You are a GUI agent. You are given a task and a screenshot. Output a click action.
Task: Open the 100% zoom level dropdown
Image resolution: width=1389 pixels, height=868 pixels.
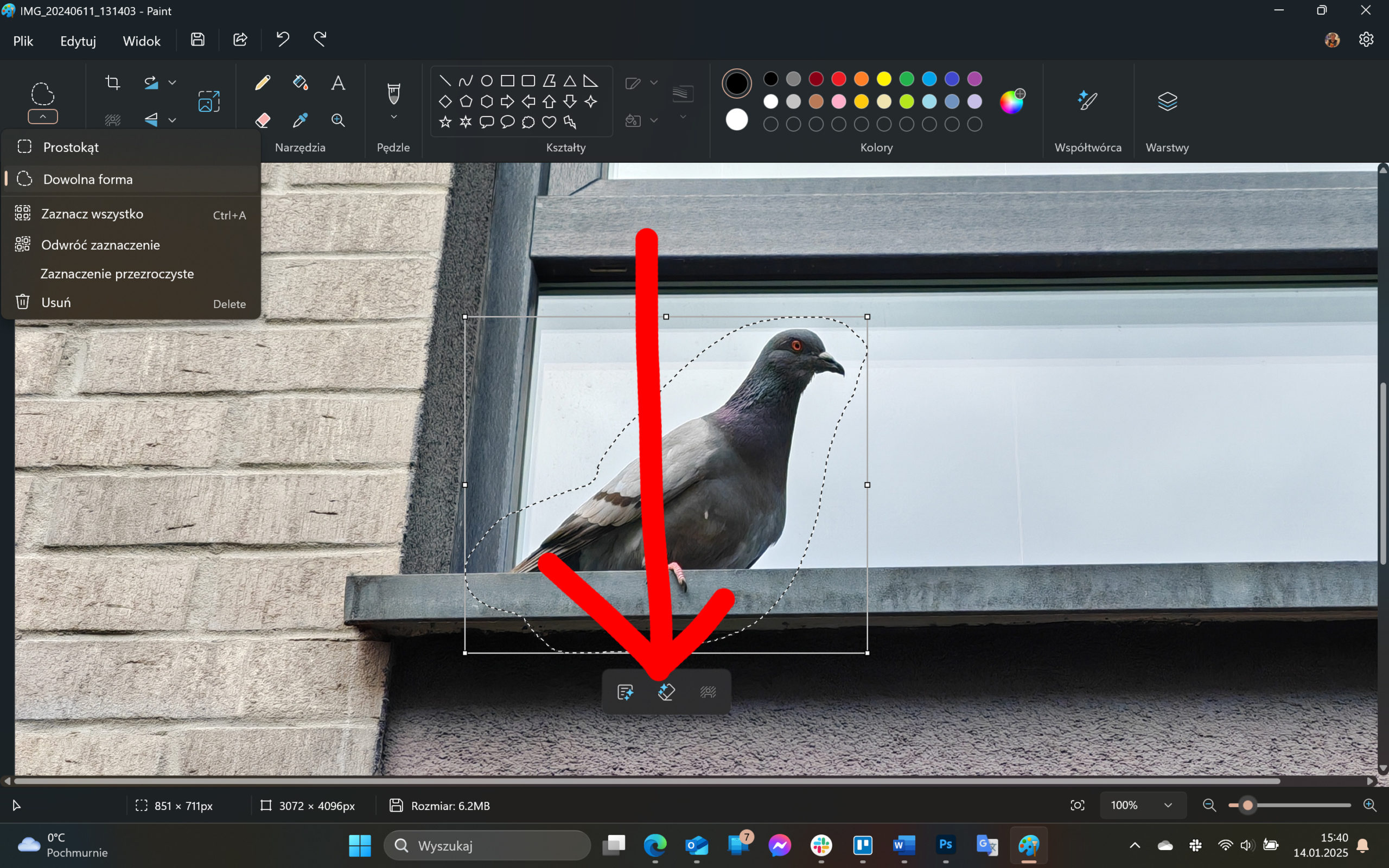pyautogui.click(x=1143, y=806)
